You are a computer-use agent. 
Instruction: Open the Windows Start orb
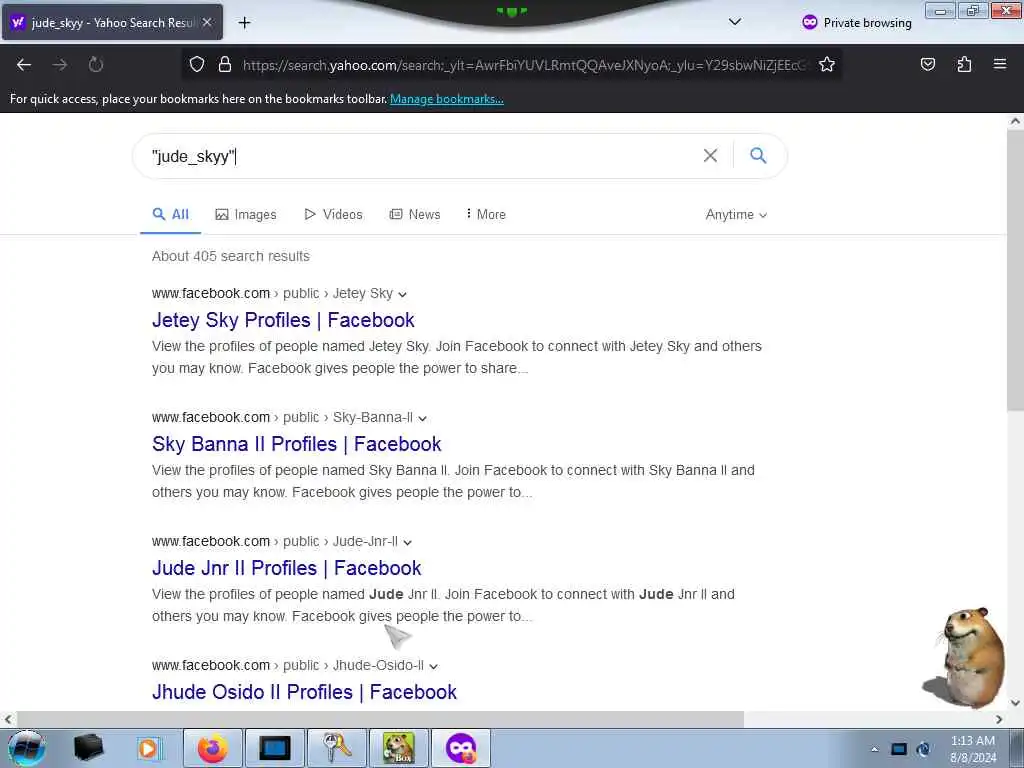point(27,748)
